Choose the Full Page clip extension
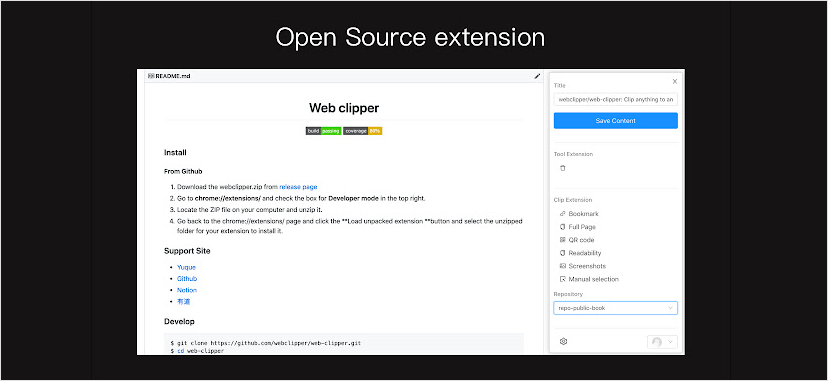The width and height of the screenshot is (828, 381). (x=578, y=227)
